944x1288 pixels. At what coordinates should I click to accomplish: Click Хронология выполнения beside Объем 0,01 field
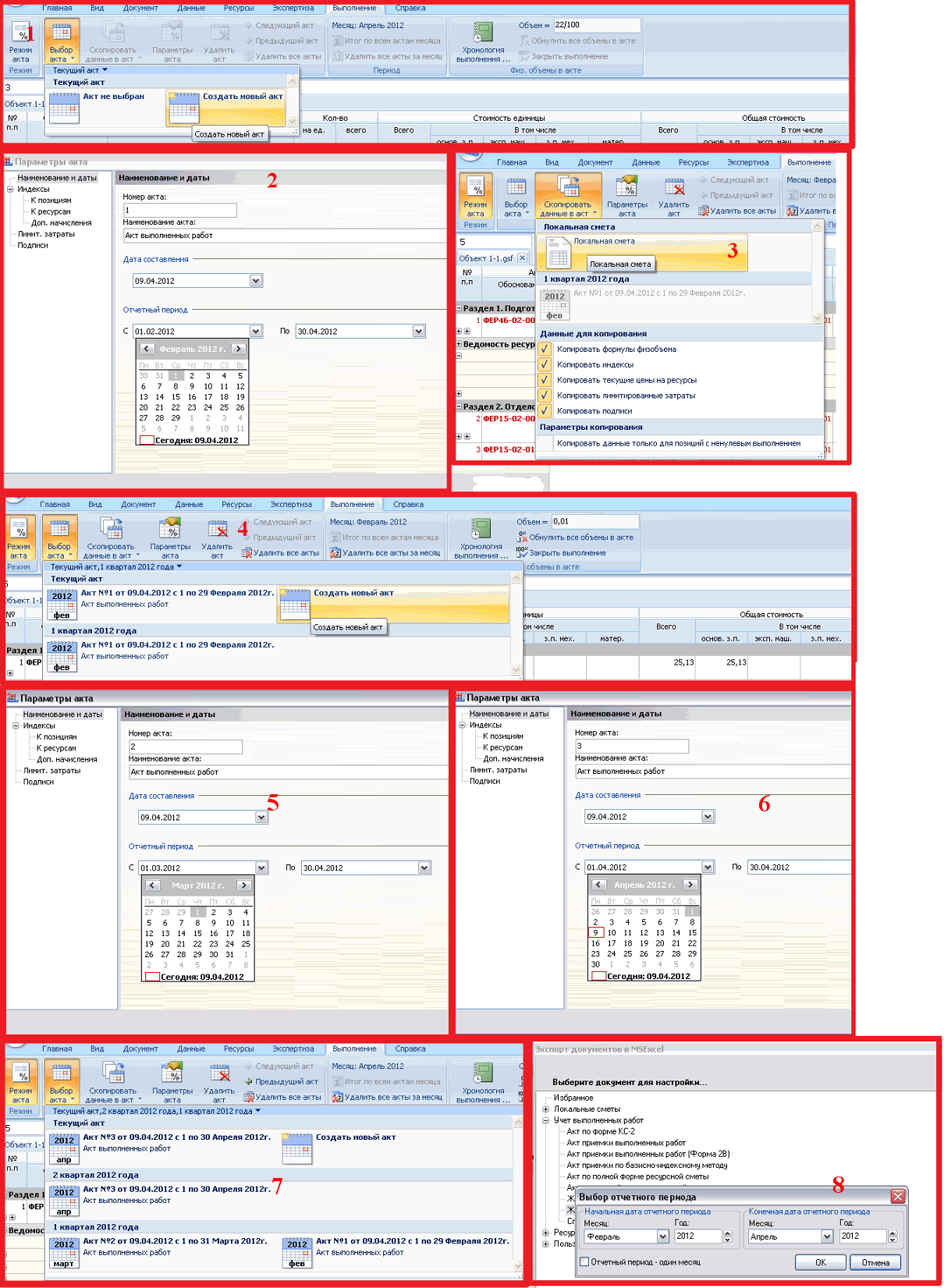point(481,538)
